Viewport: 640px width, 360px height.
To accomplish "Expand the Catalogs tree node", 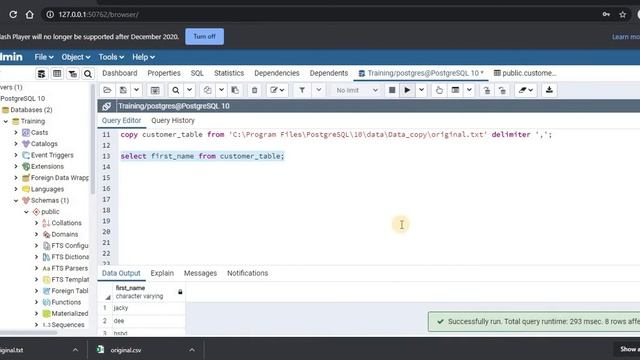I will (x=16, y=144).
